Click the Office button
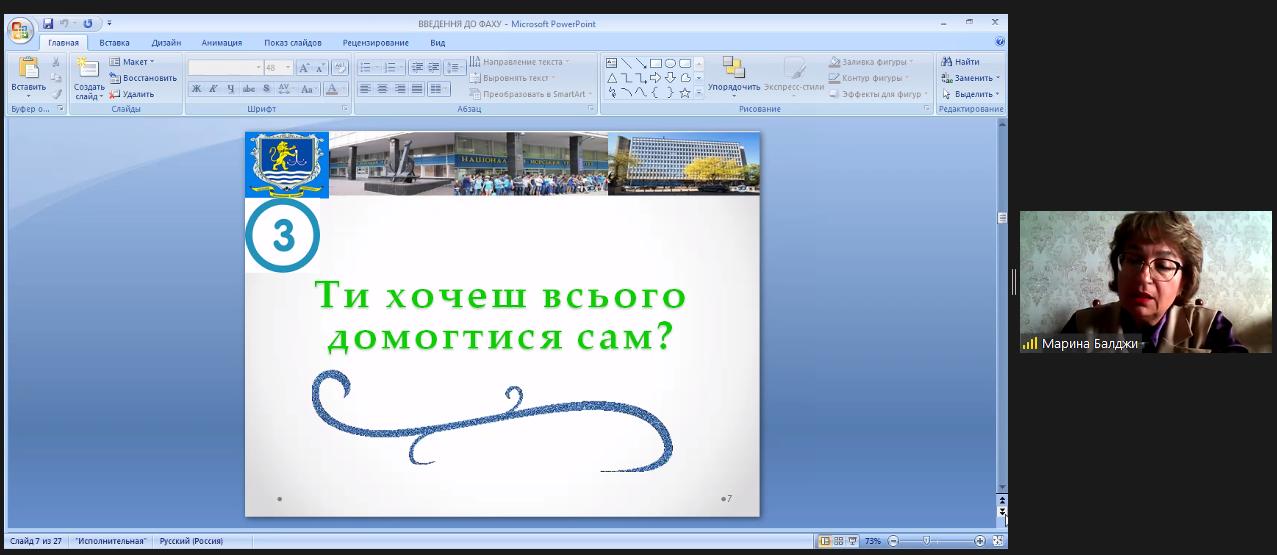1277x555 pixels. (x=20, y=29)
